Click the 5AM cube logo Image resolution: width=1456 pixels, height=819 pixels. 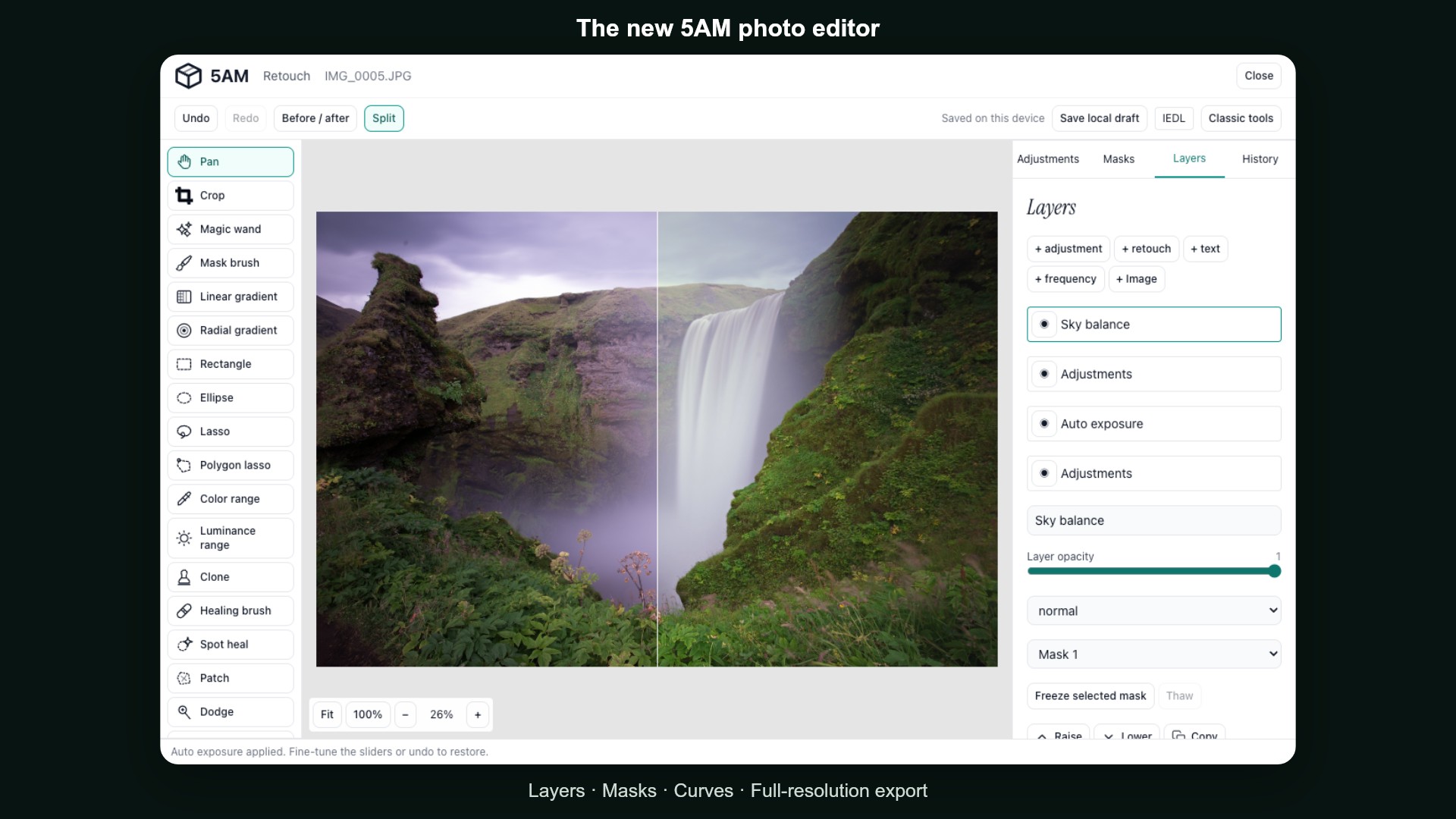(x=188, y=76)
